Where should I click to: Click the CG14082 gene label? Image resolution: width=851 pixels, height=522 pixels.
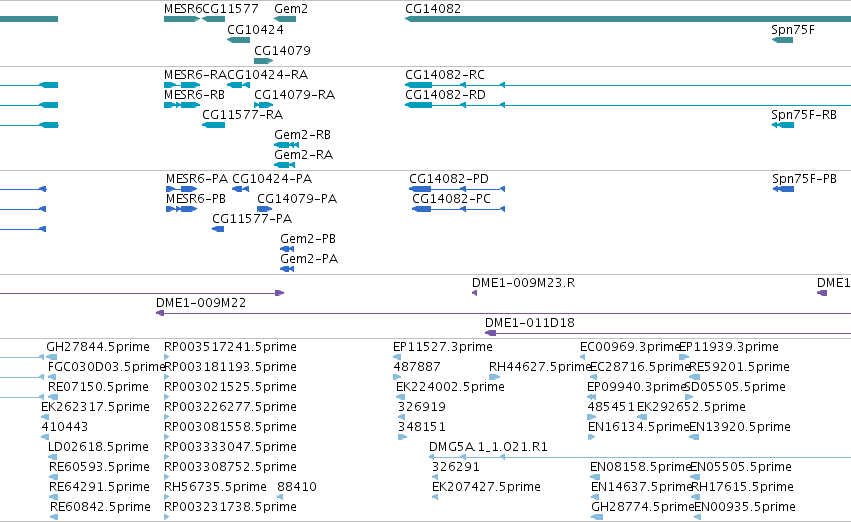[433, 9]
